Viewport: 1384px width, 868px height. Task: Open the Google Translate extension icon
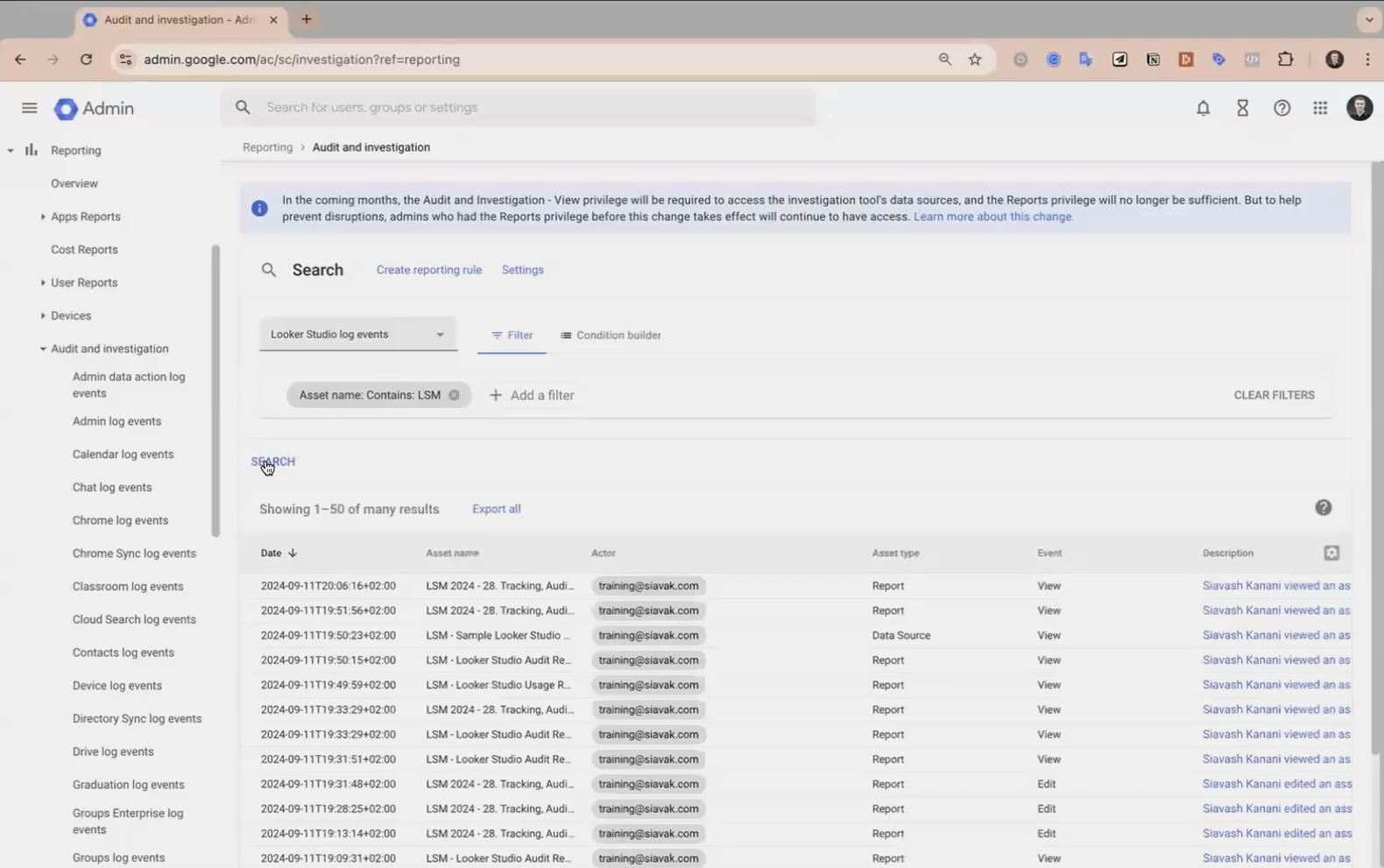point(1086,60)
